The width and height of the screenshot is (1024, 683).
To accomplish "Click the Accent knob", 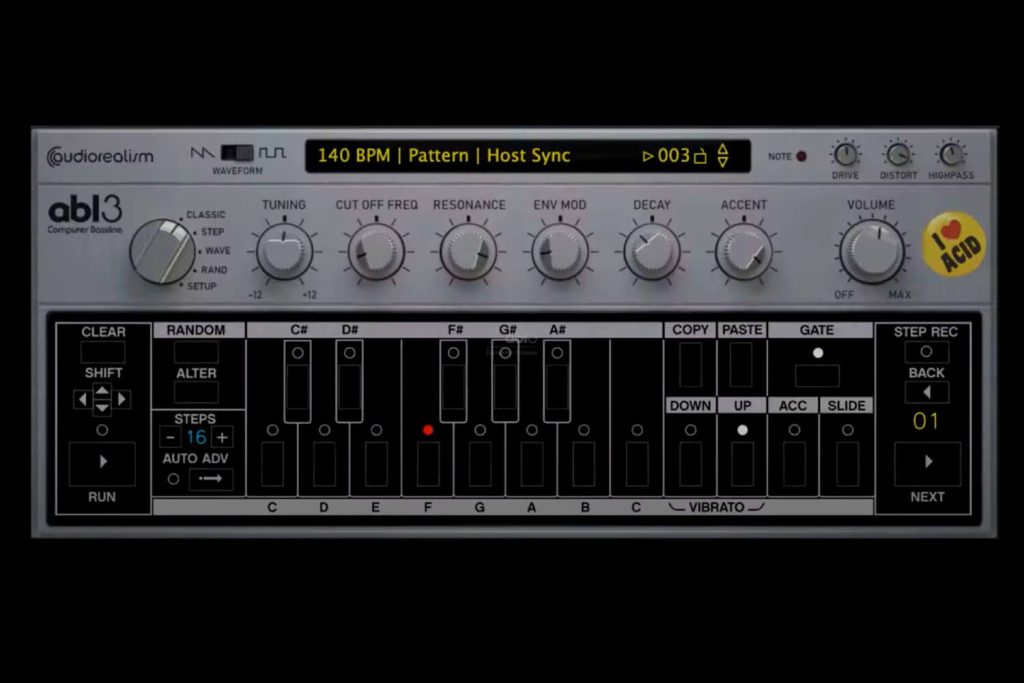I will click(744, 251).
